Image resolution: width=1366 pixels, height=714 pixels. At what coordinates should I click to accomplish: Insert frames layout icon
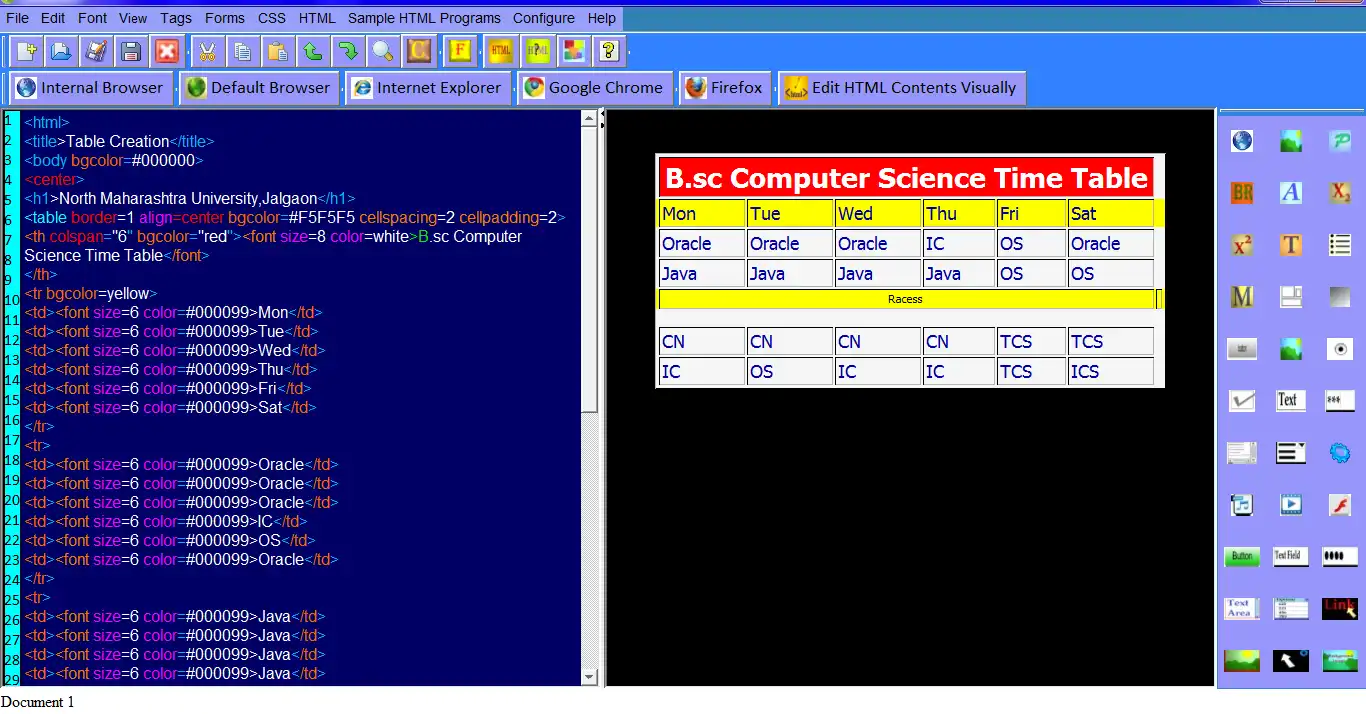[x=1291, y=297]
